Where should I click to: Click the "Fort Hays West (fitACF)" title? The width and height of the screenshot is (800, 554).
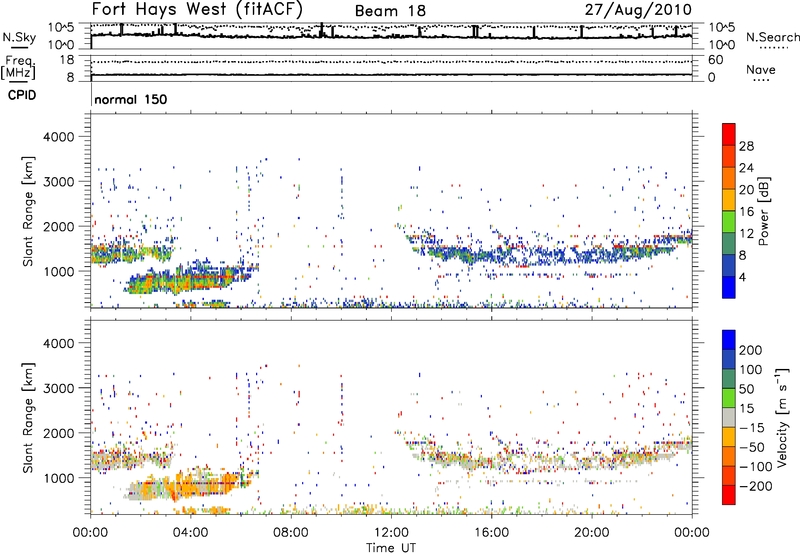pos(197,9)
